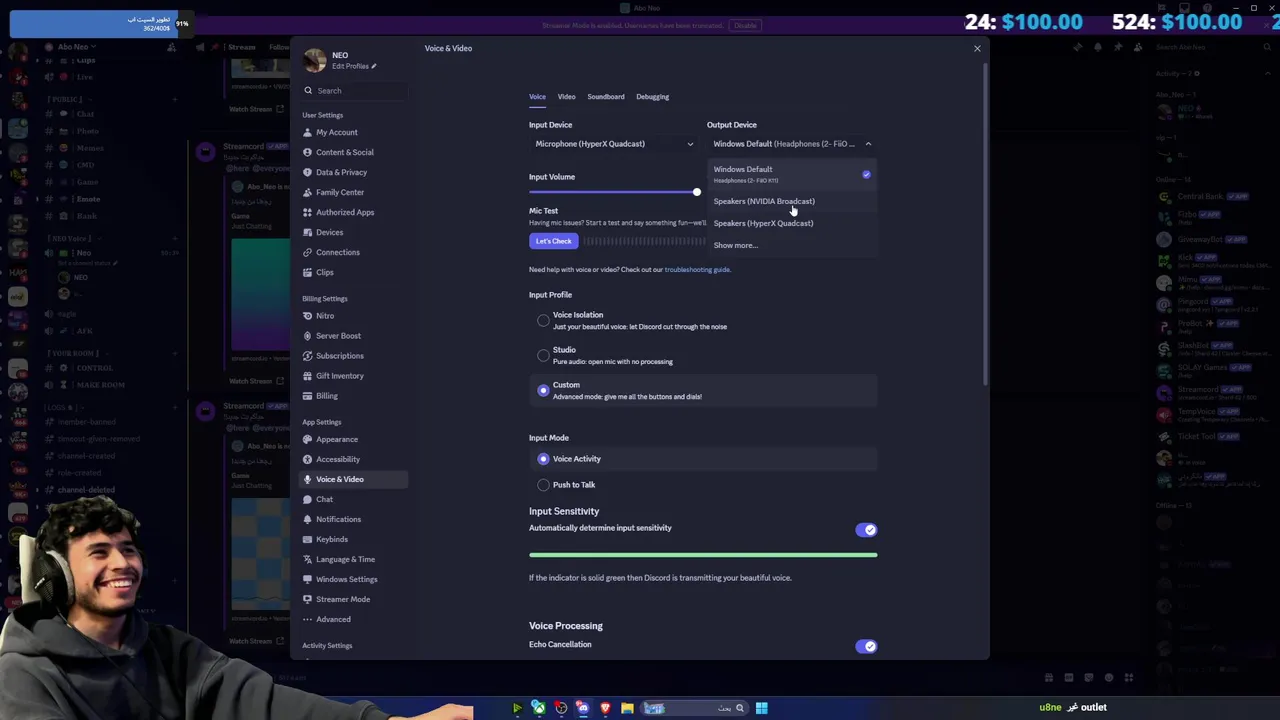Open Family Center icon in sidebar
The width and height of the screenshot is (1280, 720).
tap(308, 192)
